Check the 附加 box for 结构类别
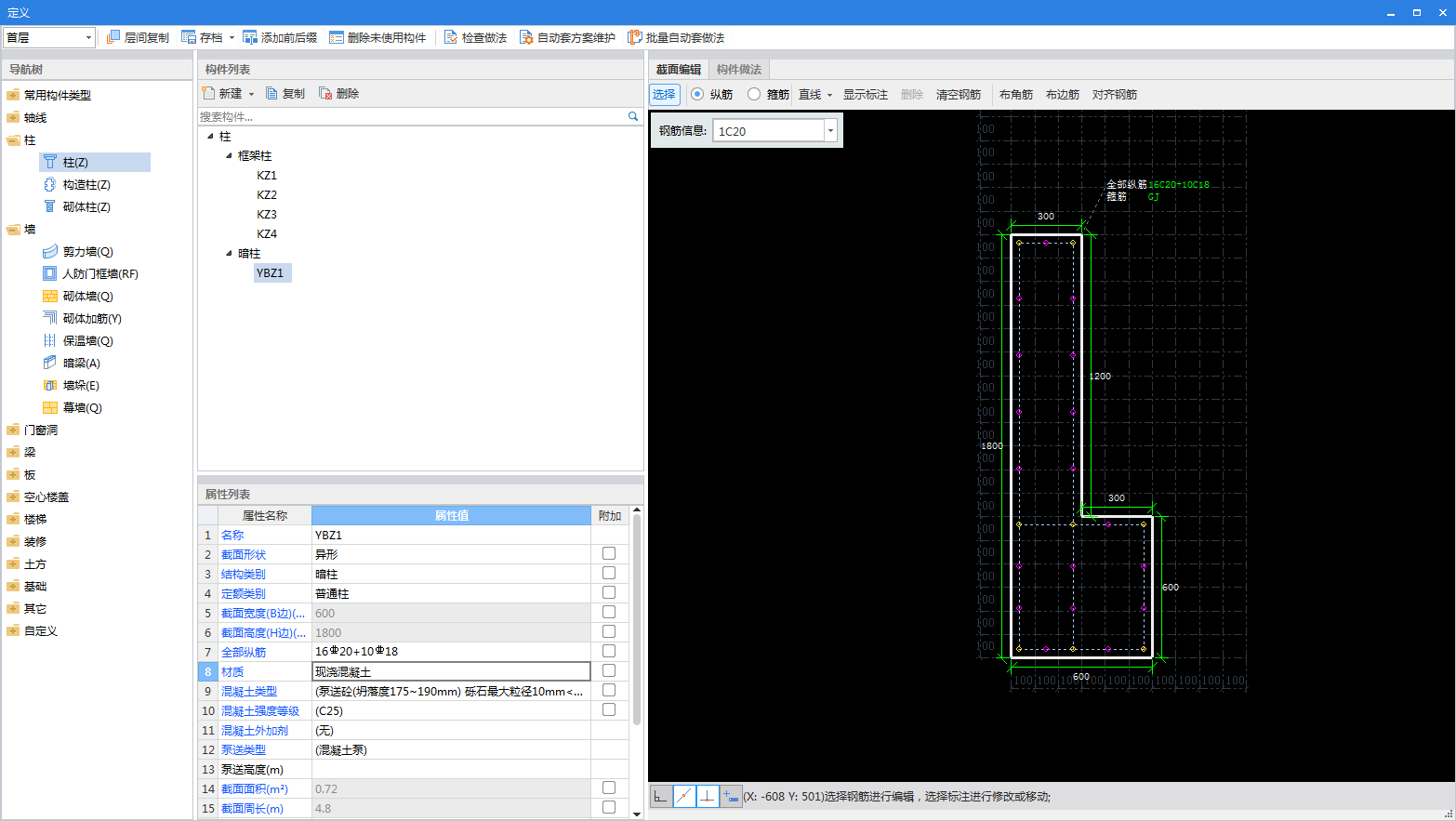The height and width of the screenshot is (821, 1456). pyautogui.click(x=609, y=573)
